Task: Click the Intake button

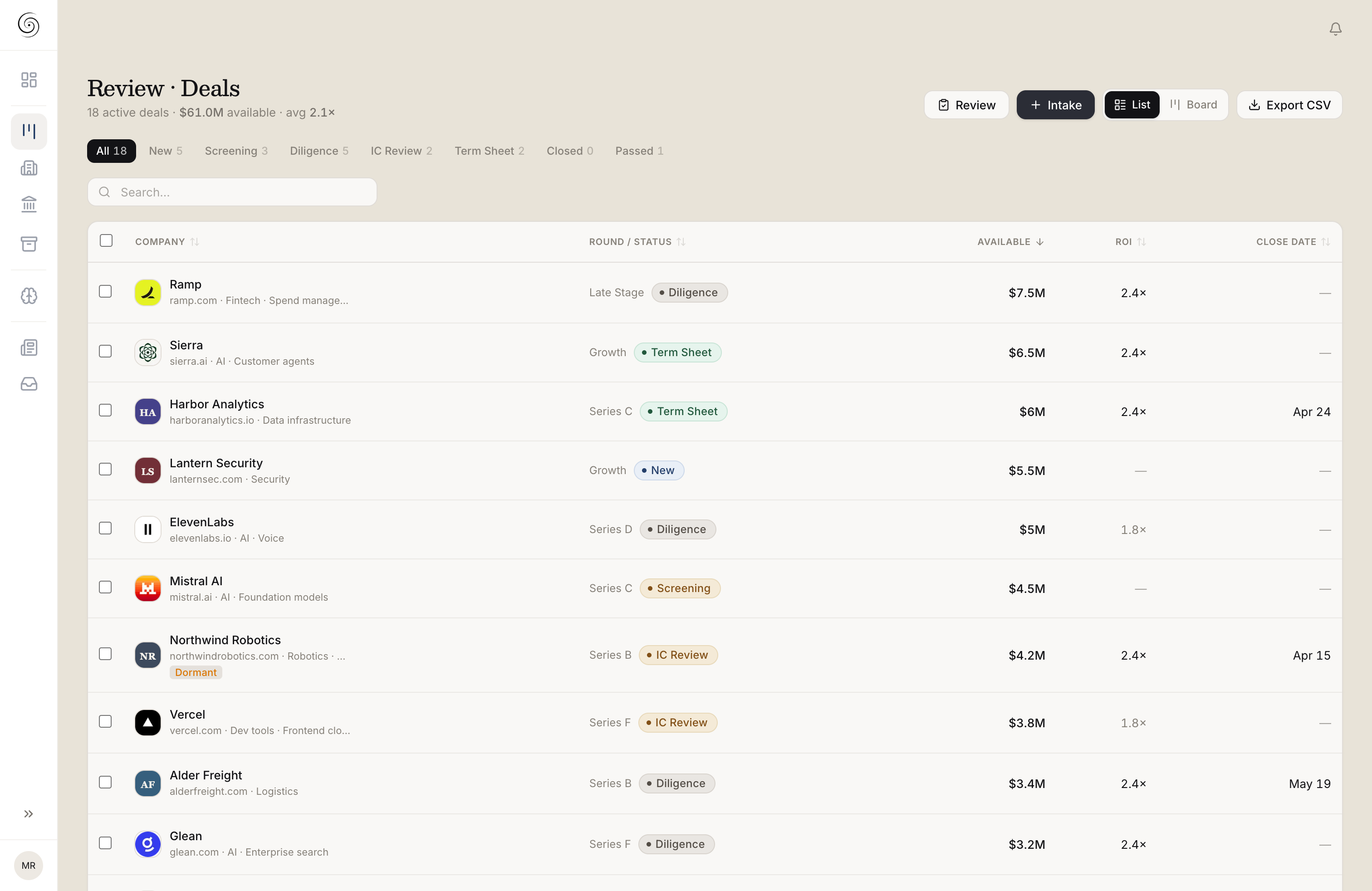Action: 1055,105
